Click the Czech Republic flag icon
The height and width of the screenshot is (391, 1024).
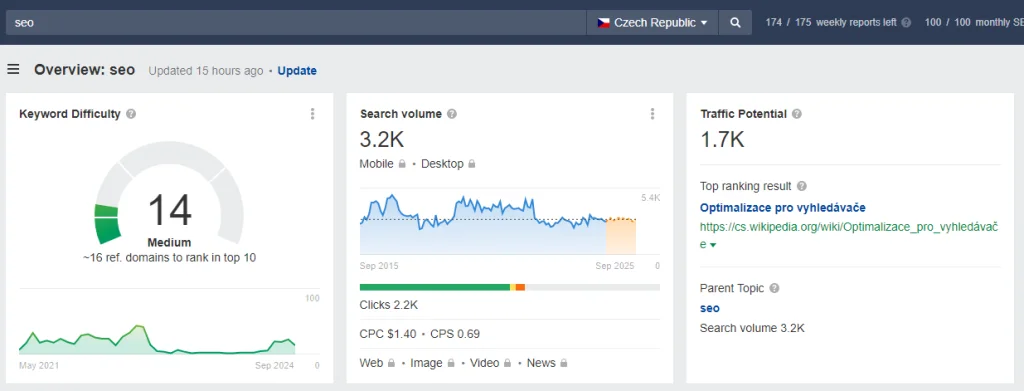click(x=603, y=23)
